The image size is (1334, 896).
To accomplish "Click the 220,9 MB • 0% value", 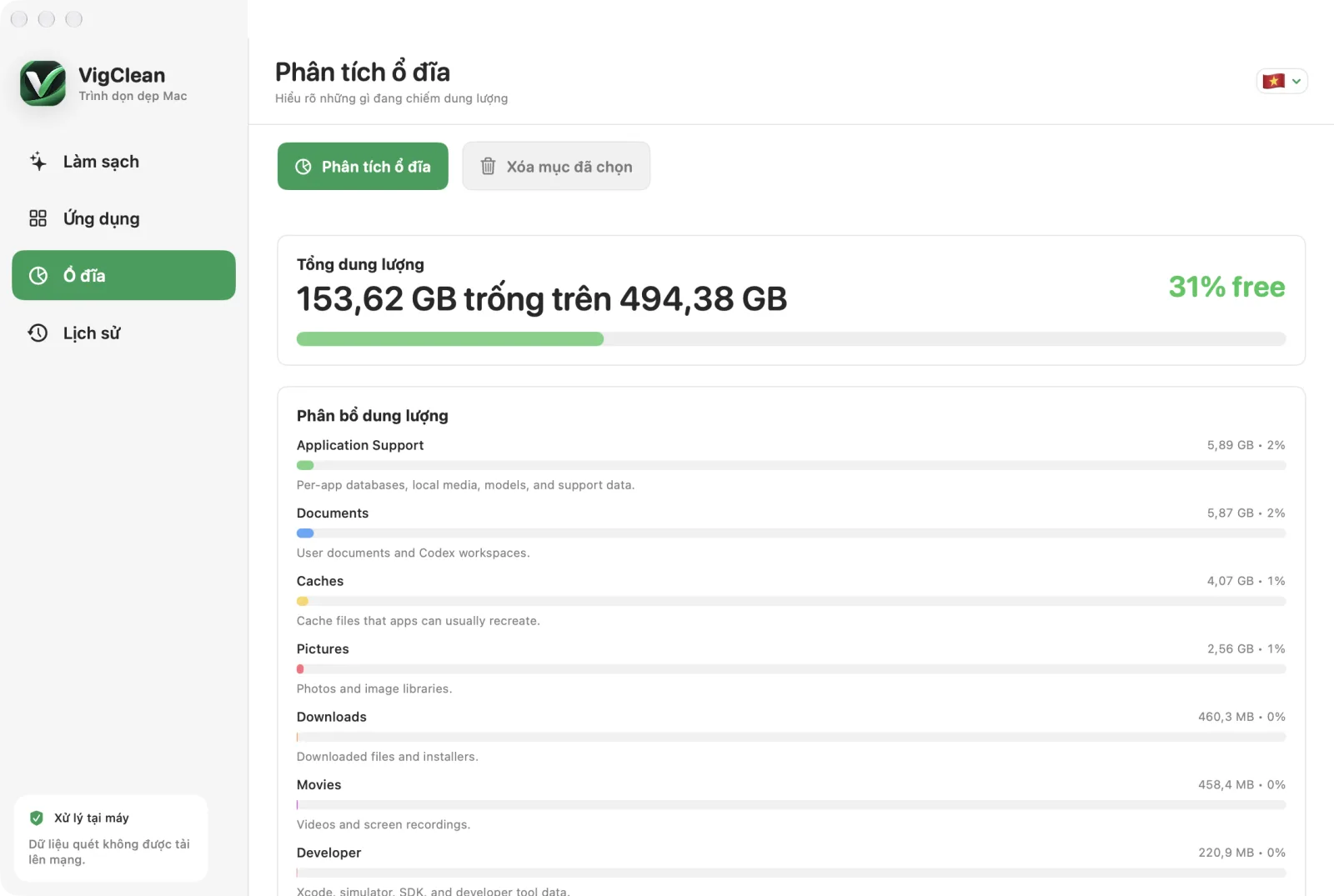I will (x=1242, y=853).
